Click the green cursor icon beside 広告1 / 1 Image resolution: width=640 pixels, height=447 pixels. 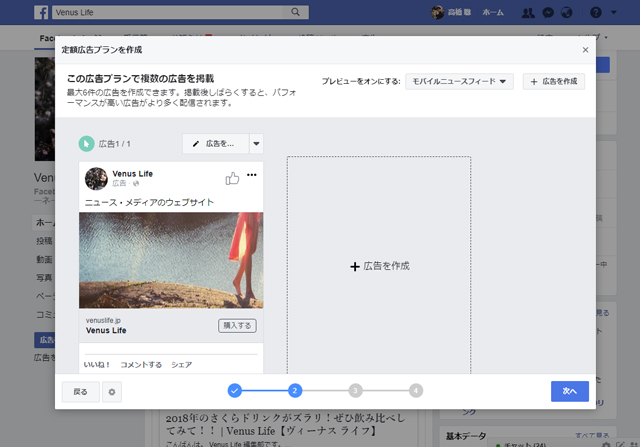[x=86, y=144]
